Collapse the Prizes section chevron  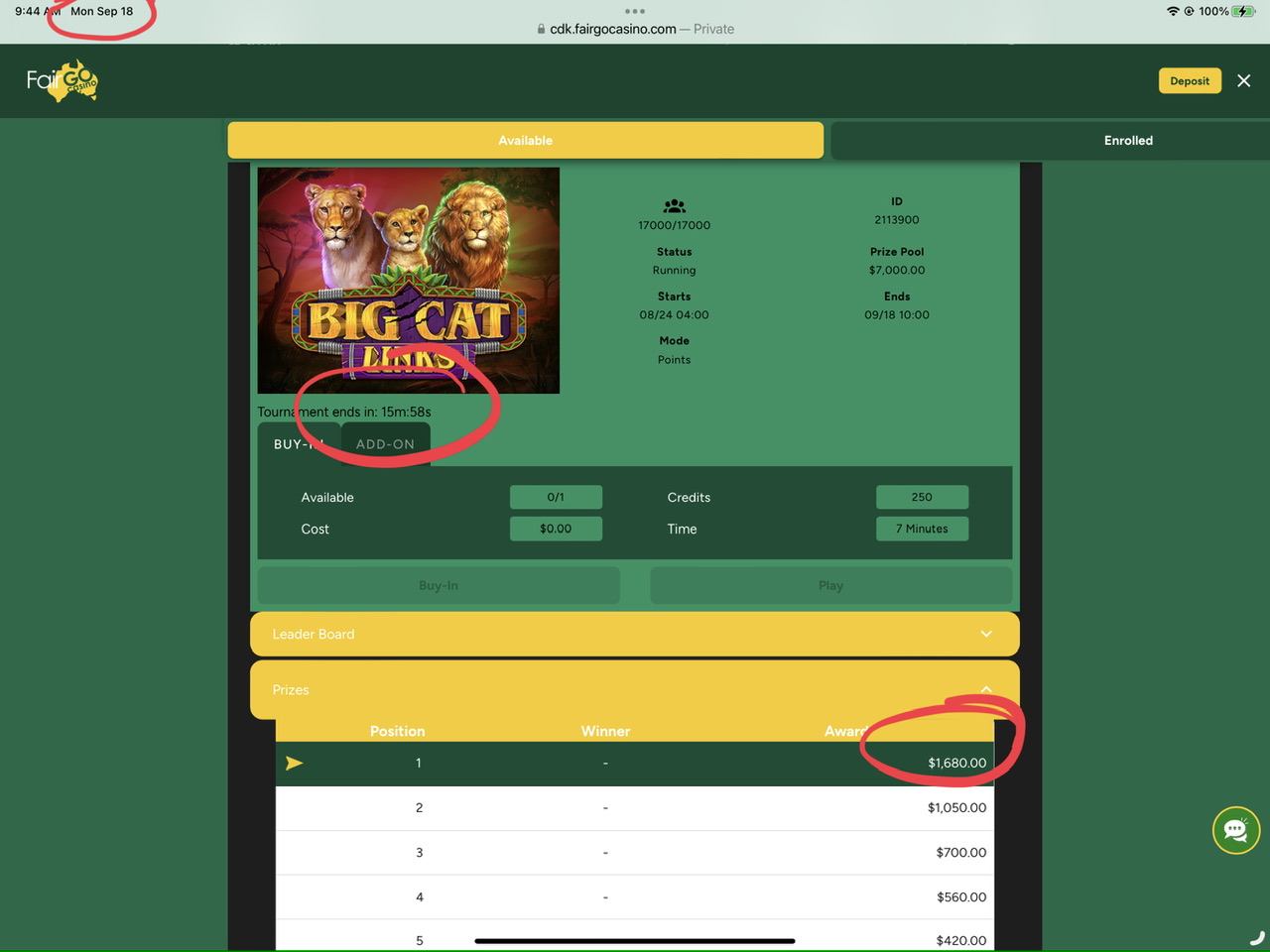986,689
